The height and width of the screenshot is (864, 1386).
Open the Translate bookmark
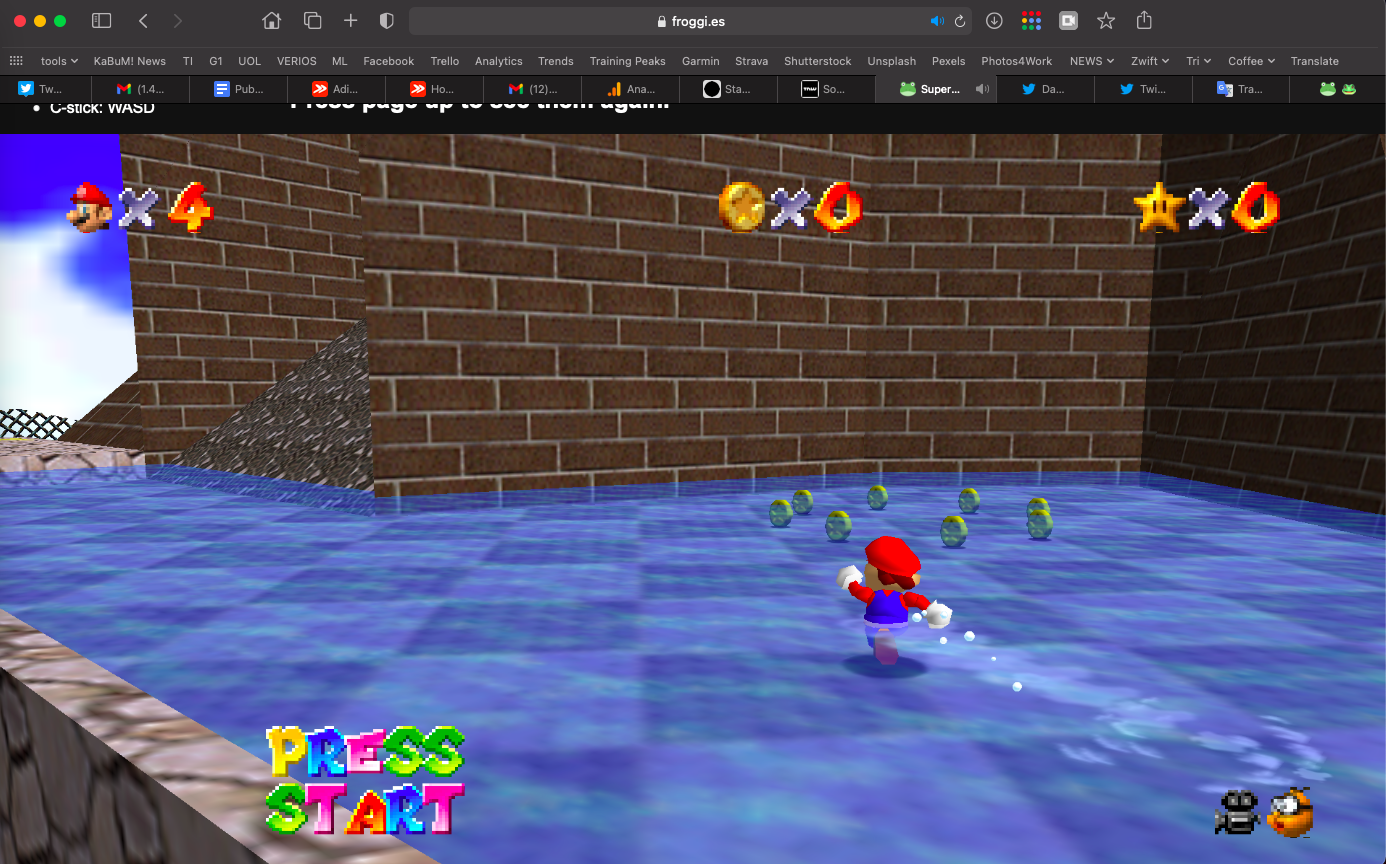[1315, 61]
